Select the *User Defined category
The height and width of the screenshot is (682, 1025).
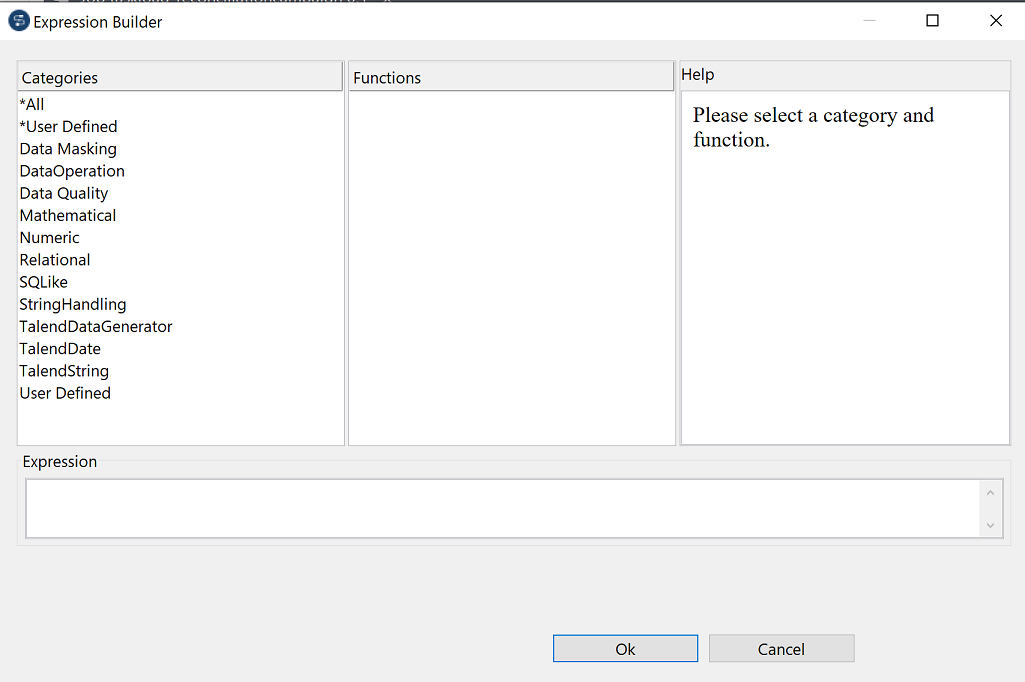click(68, 126)
